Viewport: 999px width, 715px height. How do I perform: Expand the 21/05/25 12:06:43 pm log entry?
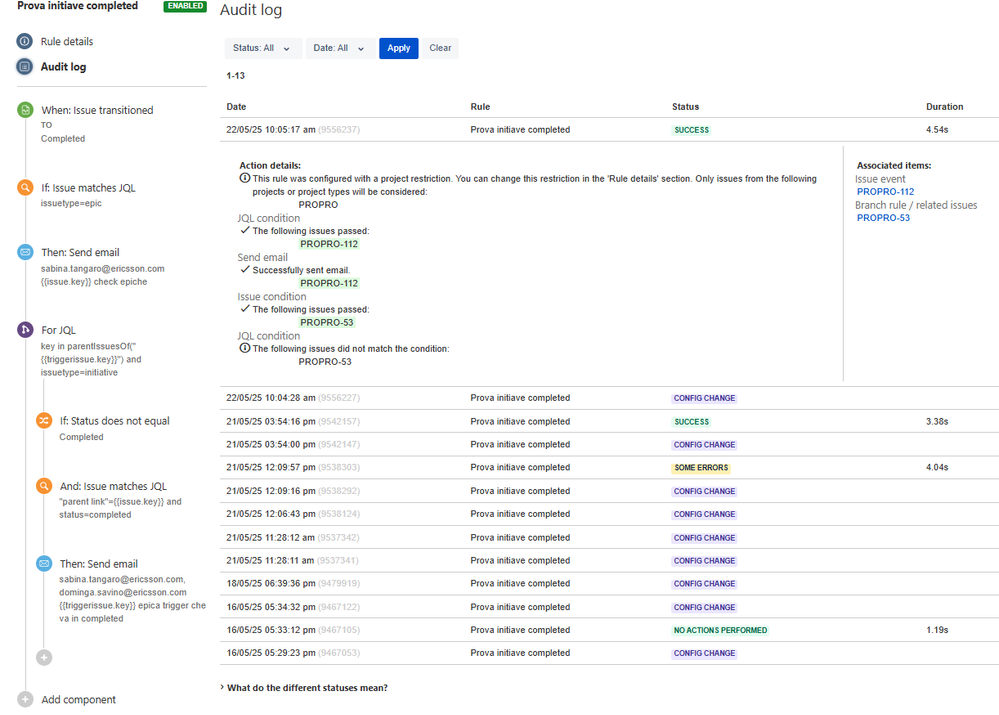pyautogui.click(x=609, y=514)
